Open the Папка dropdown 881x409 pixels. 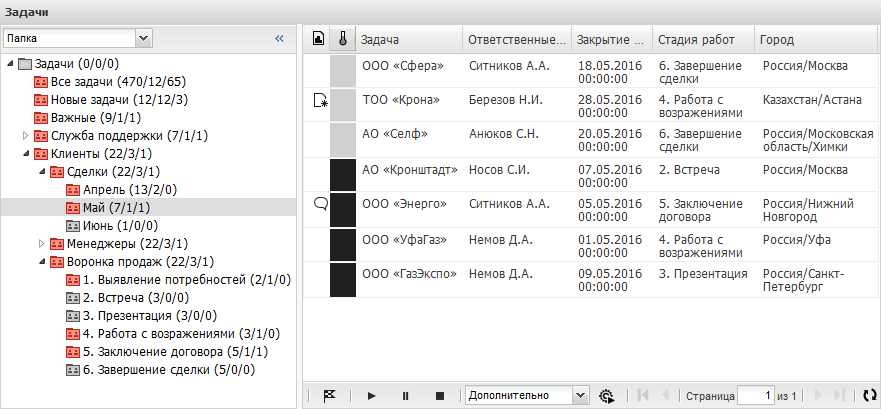(x=143, y=38)
